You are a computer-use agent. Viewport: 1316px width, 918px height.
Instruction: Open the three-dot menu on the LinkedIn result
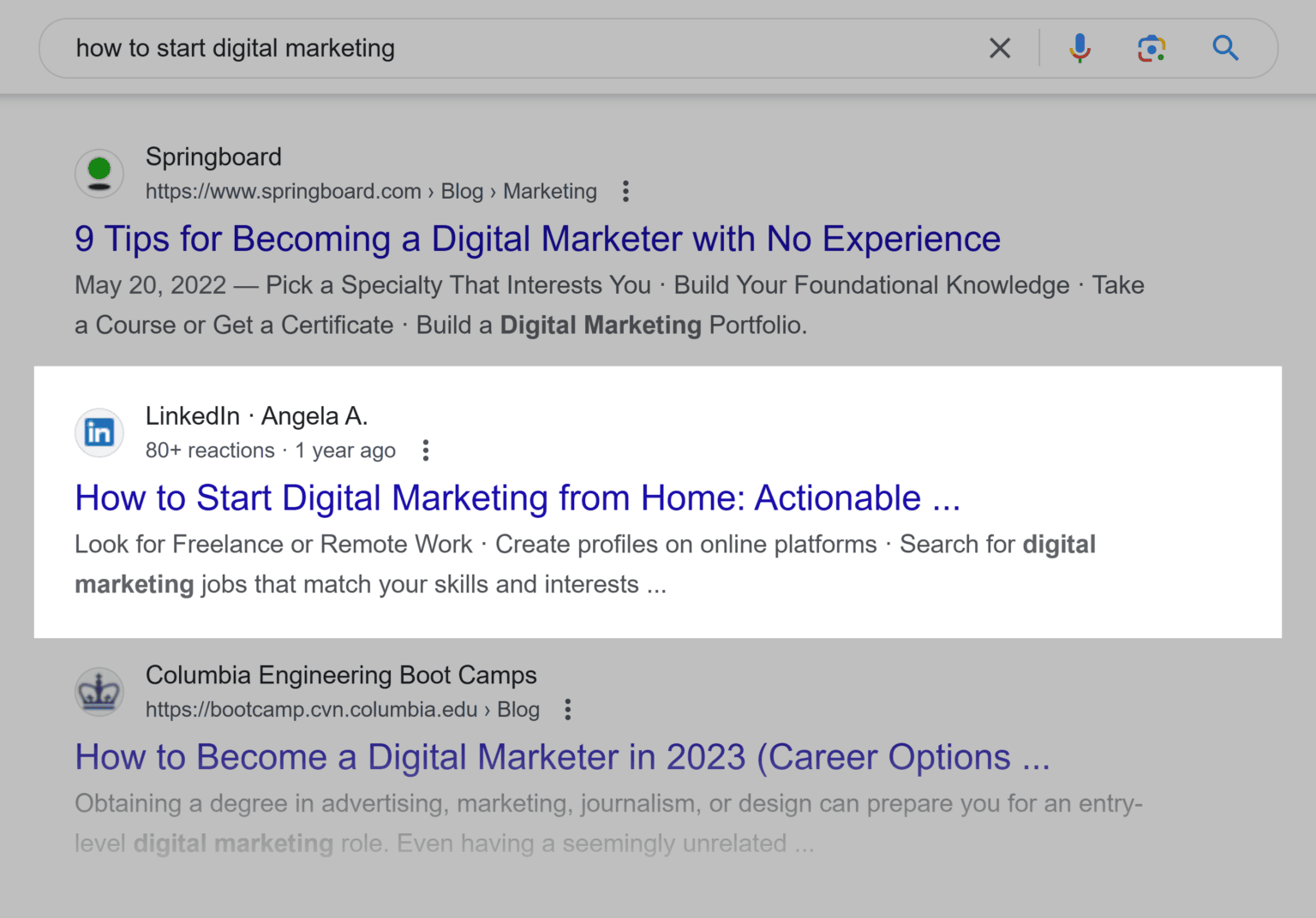(x=425, y=450)
